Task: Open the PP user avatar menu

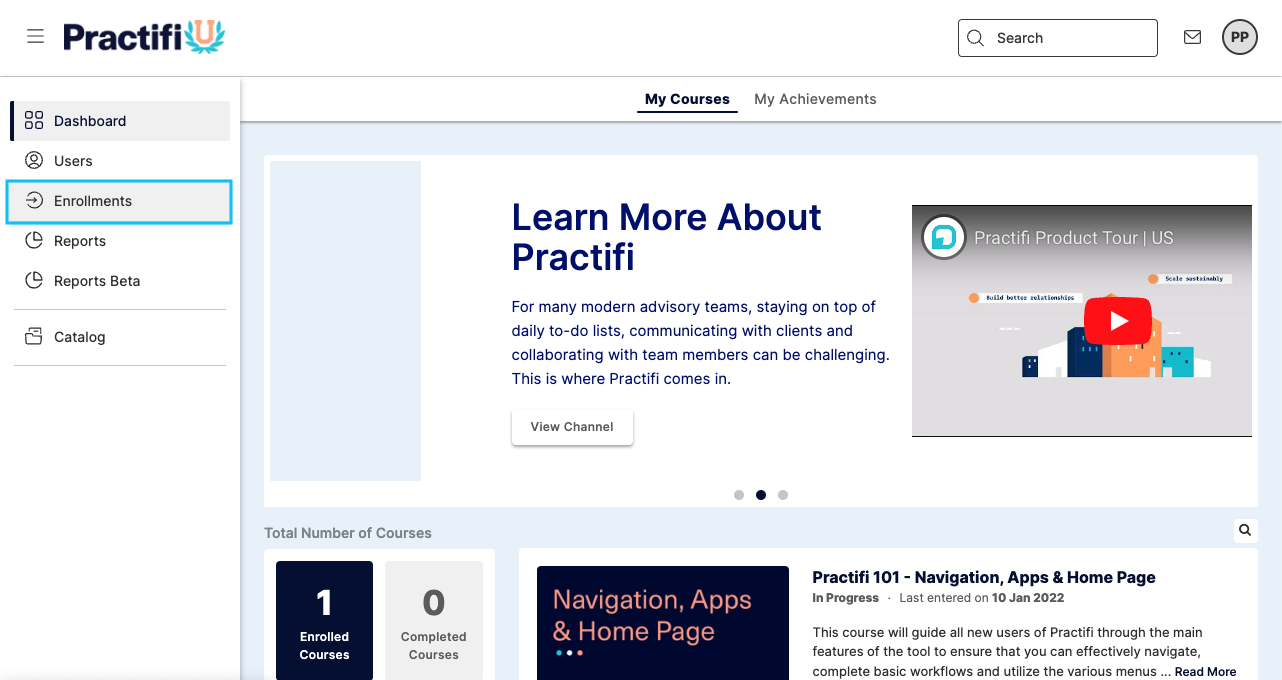Action: (1239, 37)
